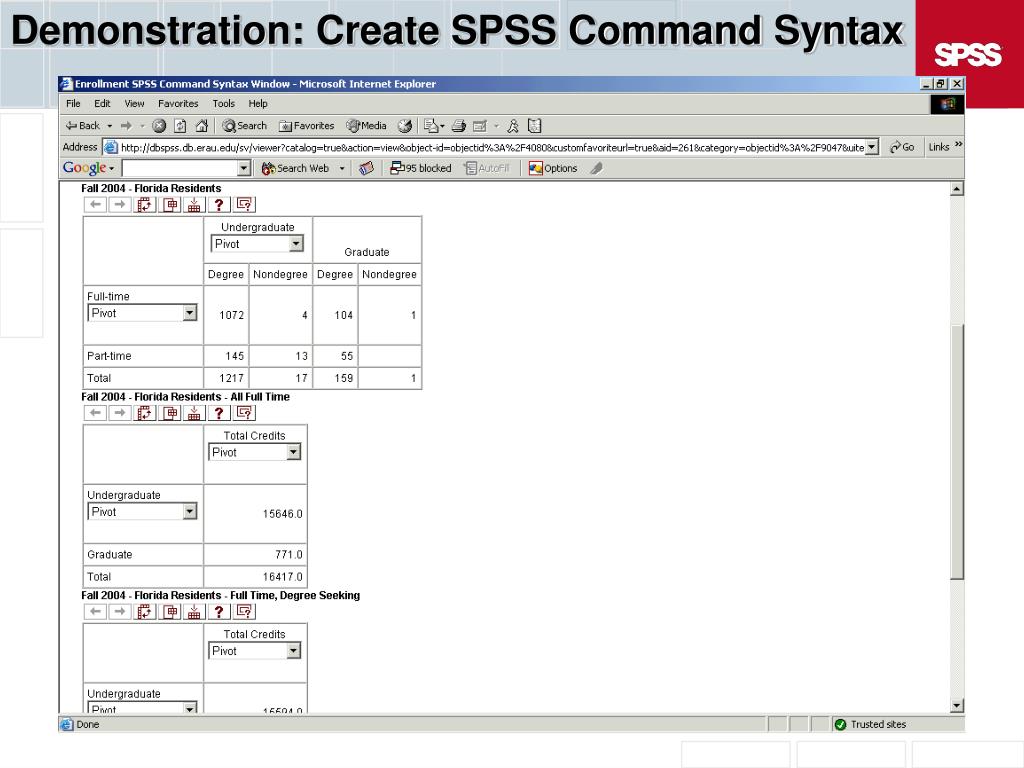Click the forward arrow above the Florida Residents table
The height and width of the screenshot is (768, 1024).
point(120,205)
